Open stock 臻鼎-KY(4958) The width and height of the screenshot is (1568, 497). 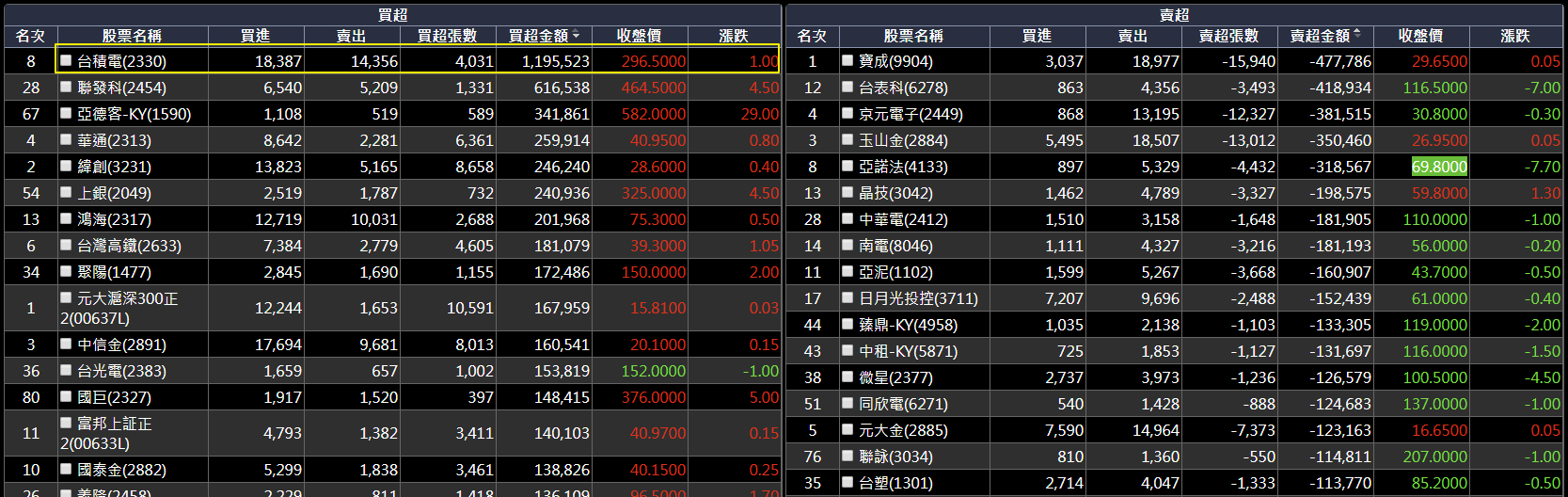coord(908,325)
